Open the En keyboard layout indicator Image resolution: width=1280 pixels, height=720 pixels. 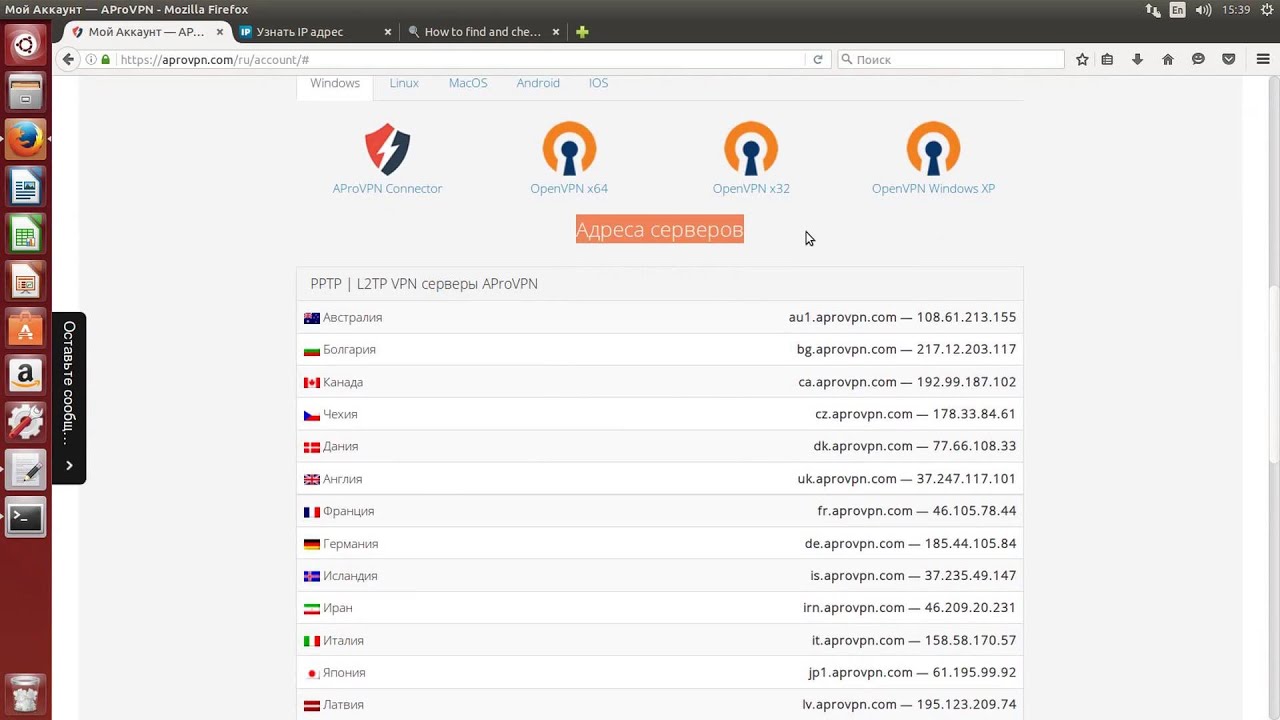click(x=1178, y=10)
